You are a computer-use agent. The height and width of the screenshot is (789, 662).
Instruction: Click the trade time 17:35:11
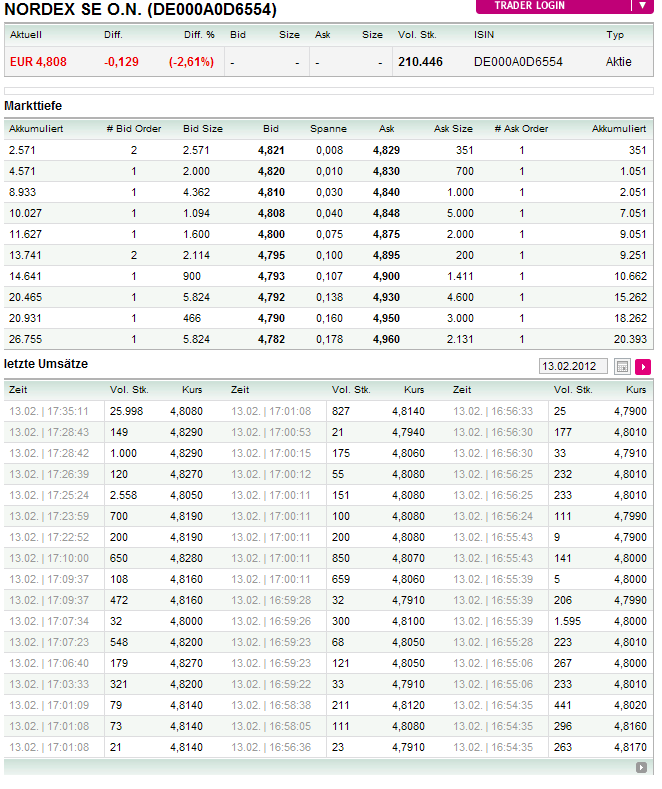coord(68,412)
